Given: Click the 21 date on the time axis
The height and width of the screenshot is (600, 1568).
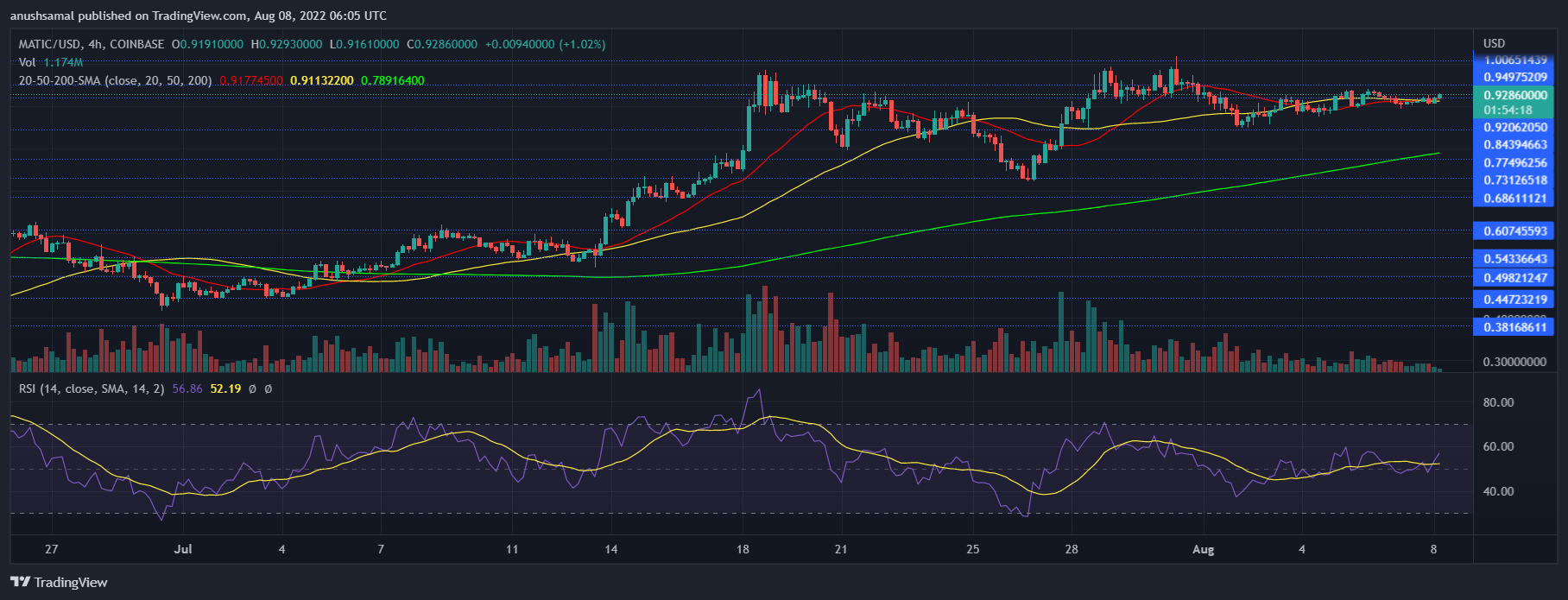Looking at the screenshot, I should pyautogui.click(x=841, y=549).
